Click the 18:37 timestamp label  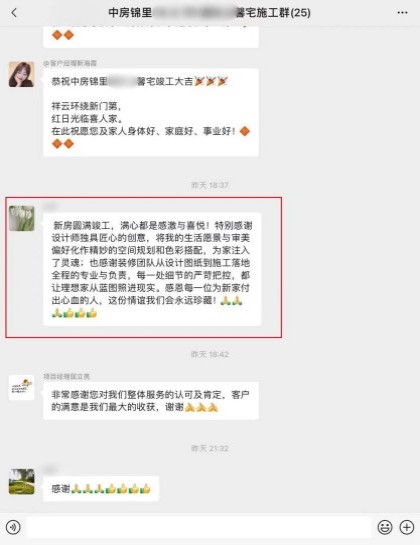point(210,185)
